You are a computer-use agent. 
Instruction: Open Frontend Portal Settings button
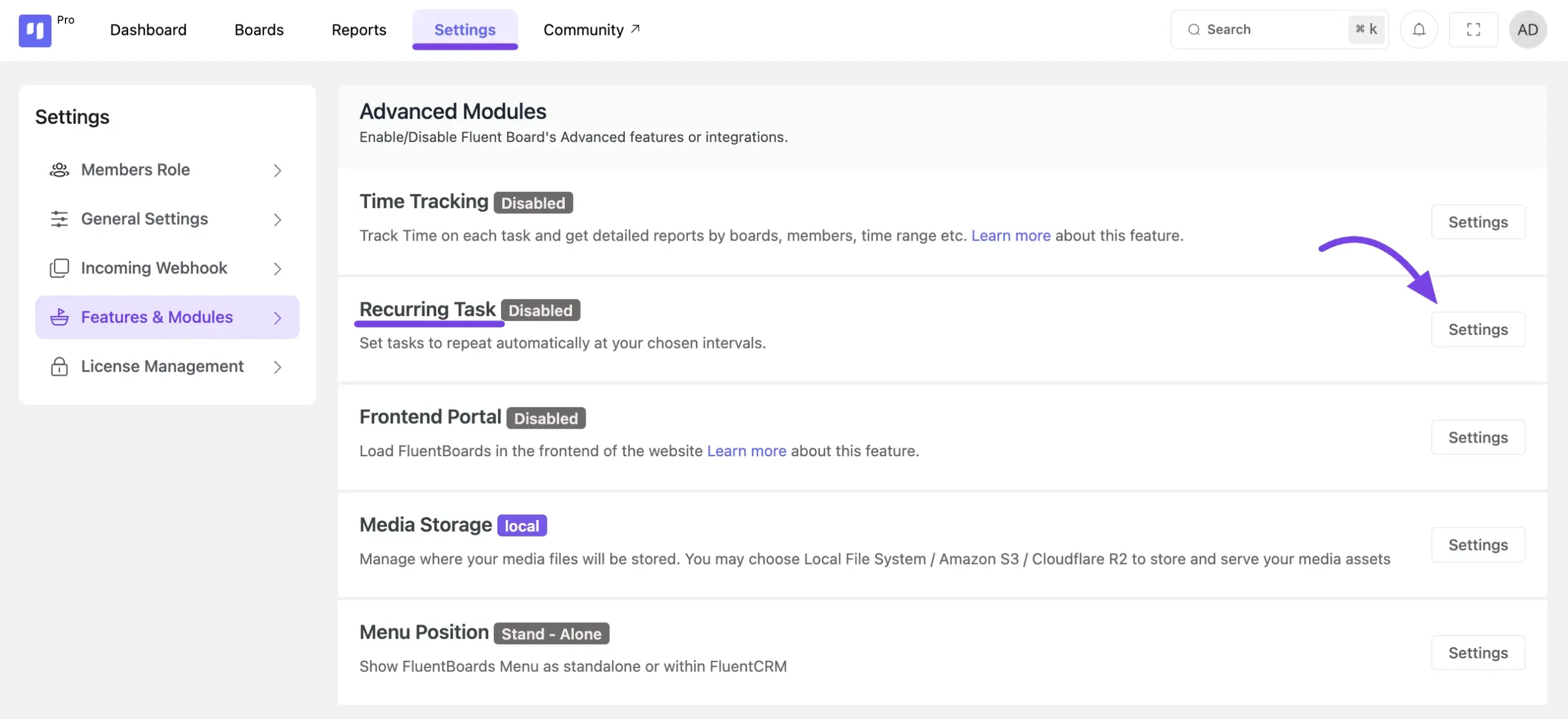[1478, 437]
